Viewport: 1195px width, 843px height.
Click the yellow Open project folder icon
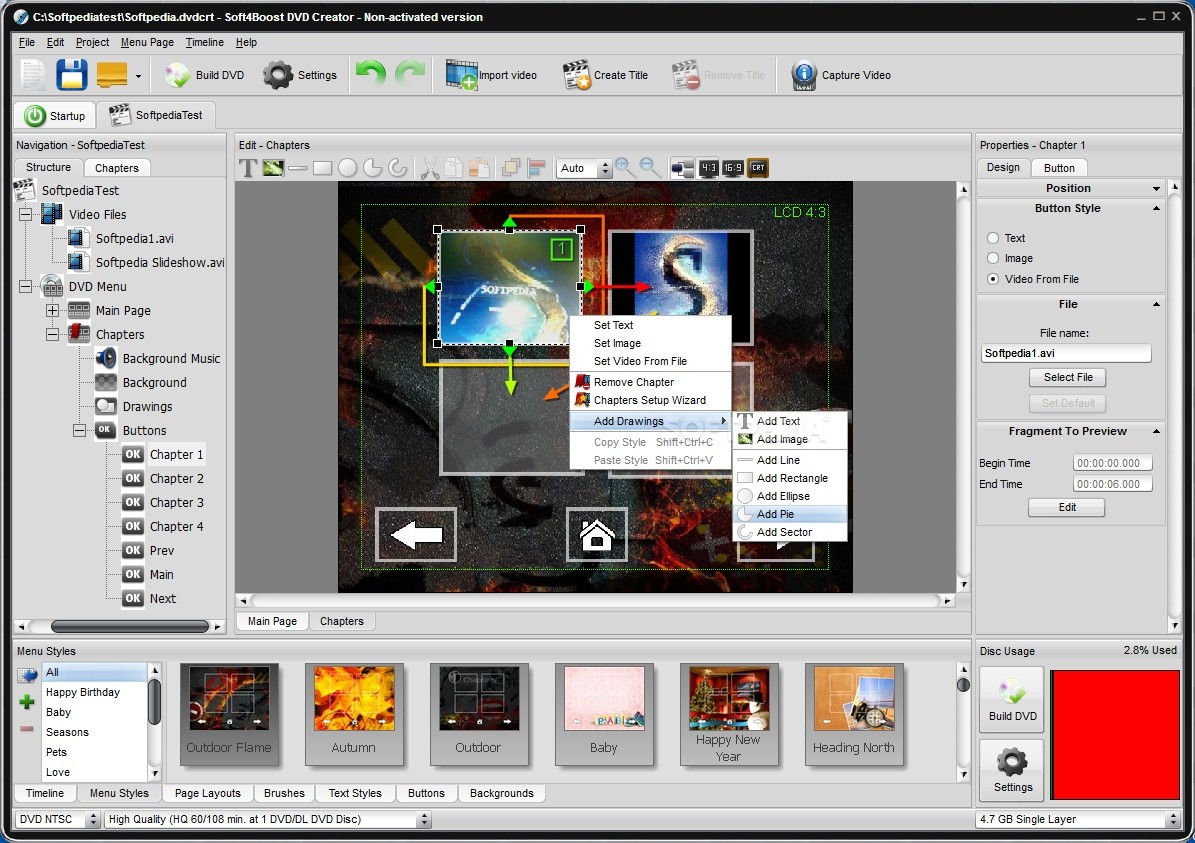tap(112, 75)
